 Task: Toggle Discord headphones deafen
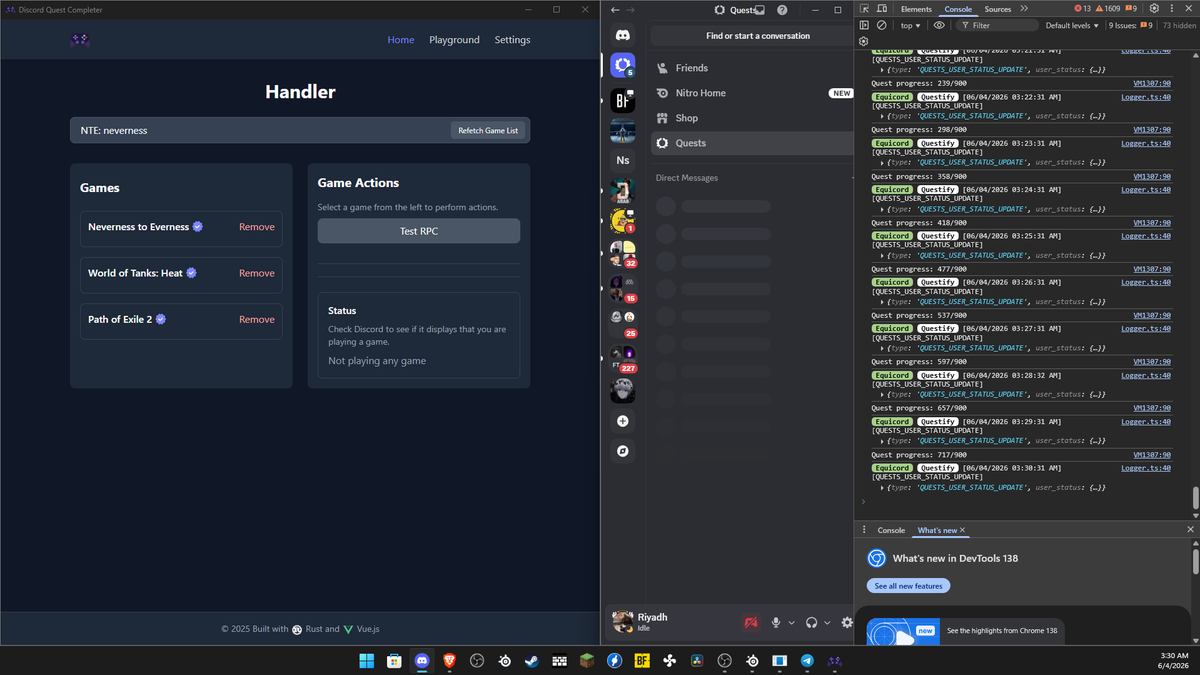(812, 622)
